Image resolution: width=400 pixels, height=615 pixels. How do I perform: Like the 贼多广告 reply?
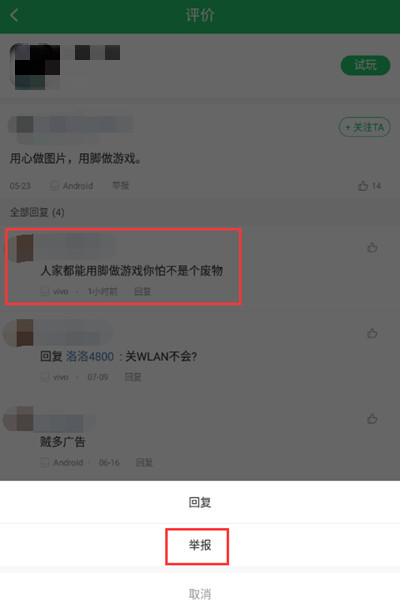372,418
